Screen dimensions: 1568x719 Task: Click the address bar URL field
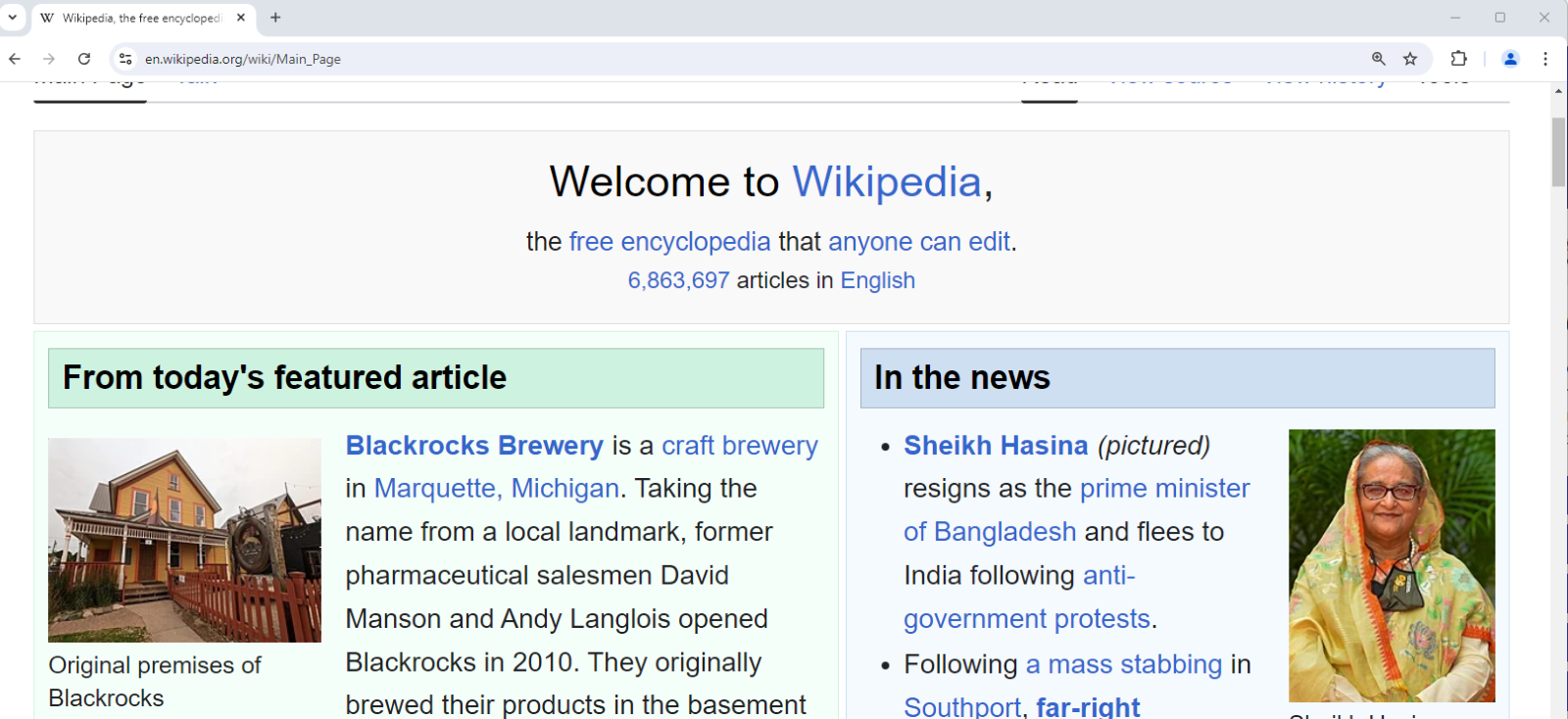tap(745, 59)
